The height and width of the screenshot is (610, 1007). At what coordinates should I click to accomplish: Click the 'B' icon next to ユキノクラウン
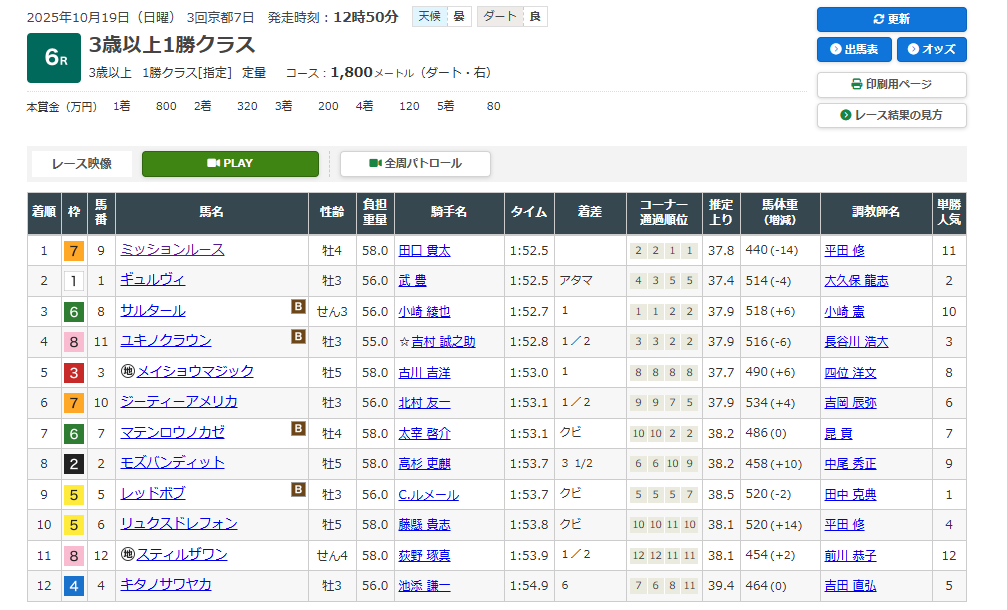298,338
